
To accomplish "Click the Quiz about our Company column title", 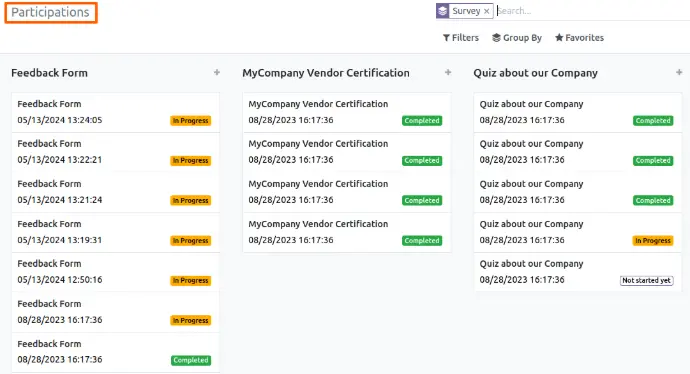I will 536,73.
